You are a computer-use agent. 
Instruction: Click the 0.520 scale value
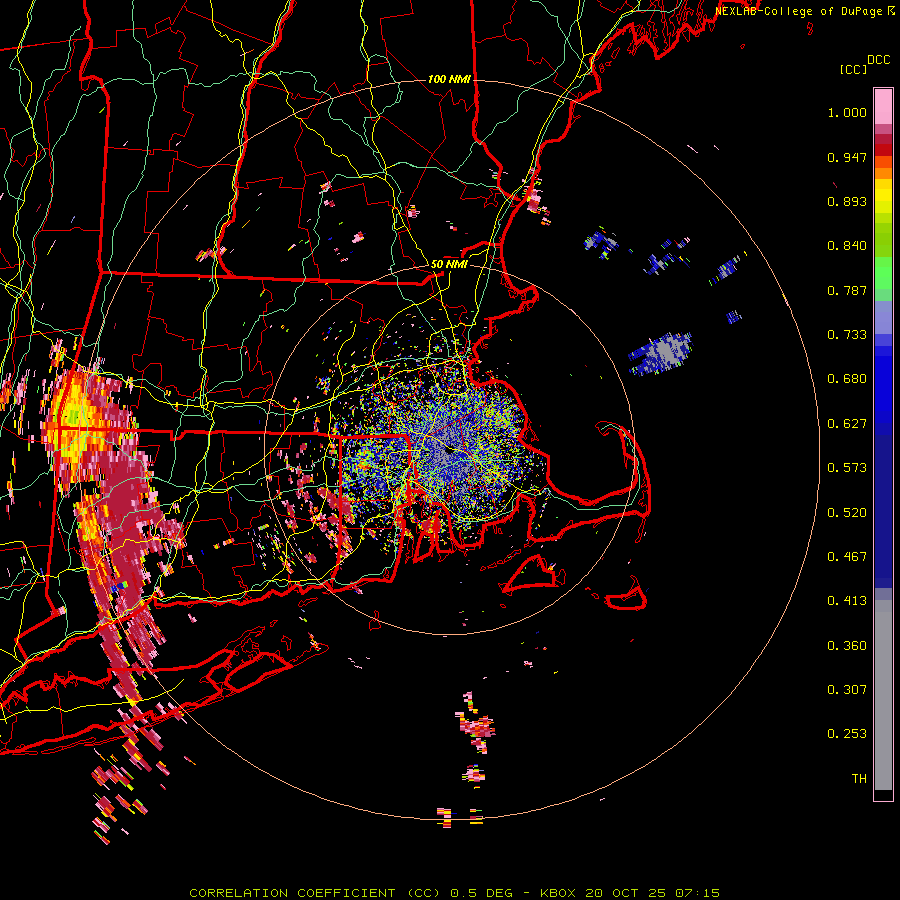pos(847,513)
